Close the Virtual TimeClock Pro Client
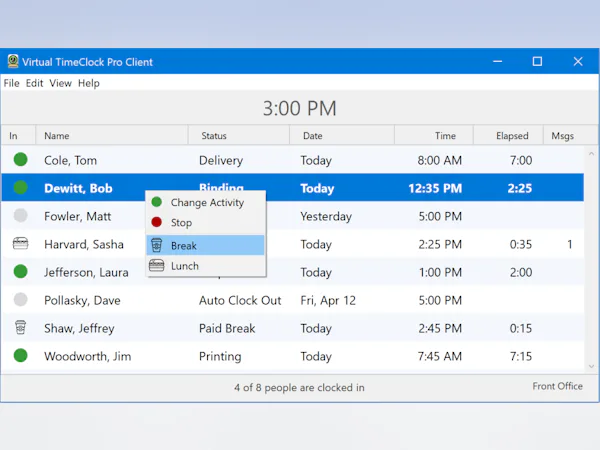 pyautogui.click(x=578, y=61)
